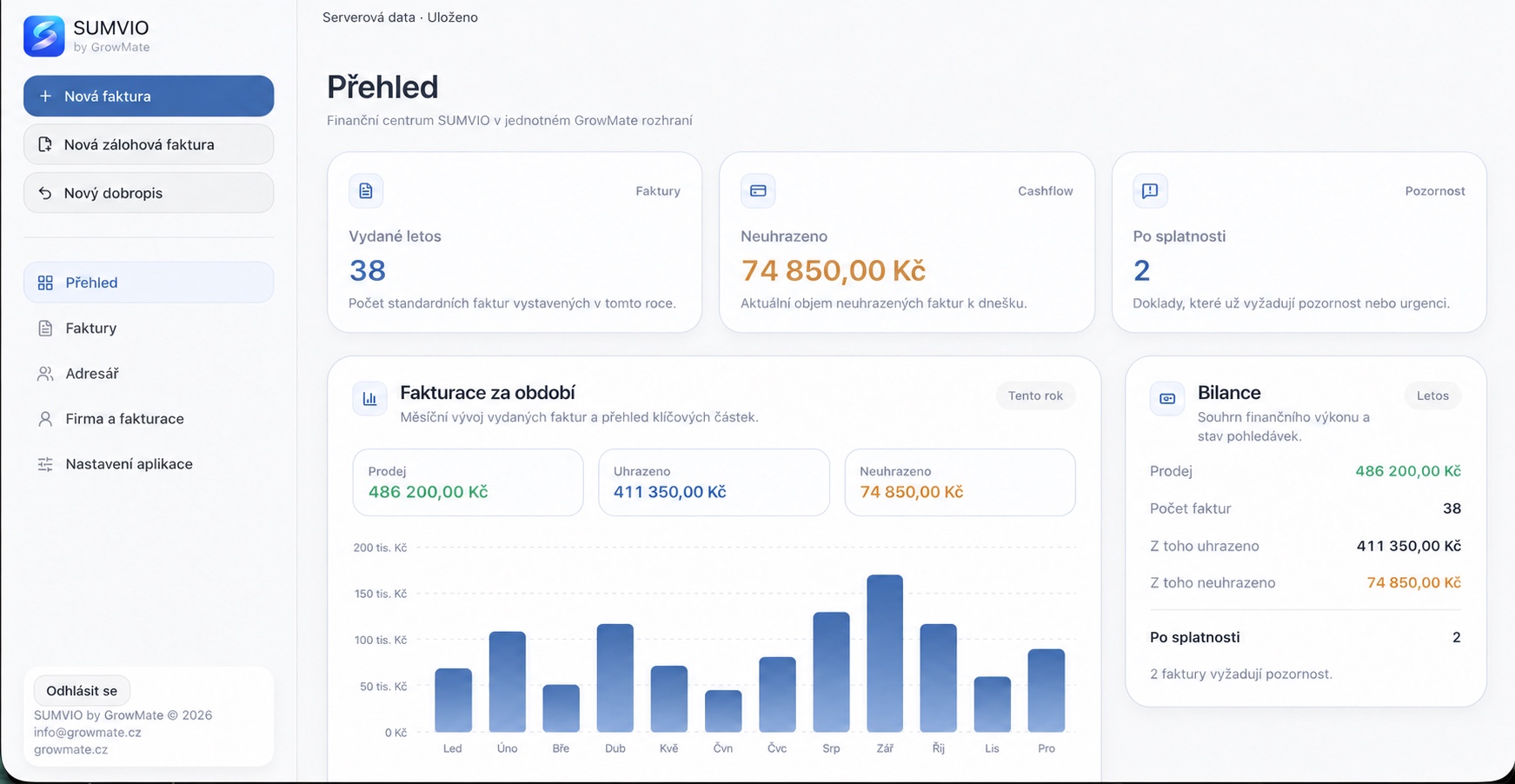This screenshot has height=784, width=1515.
Task: Open the Přehled section in sidebar
Action: [x=149, y=282]
